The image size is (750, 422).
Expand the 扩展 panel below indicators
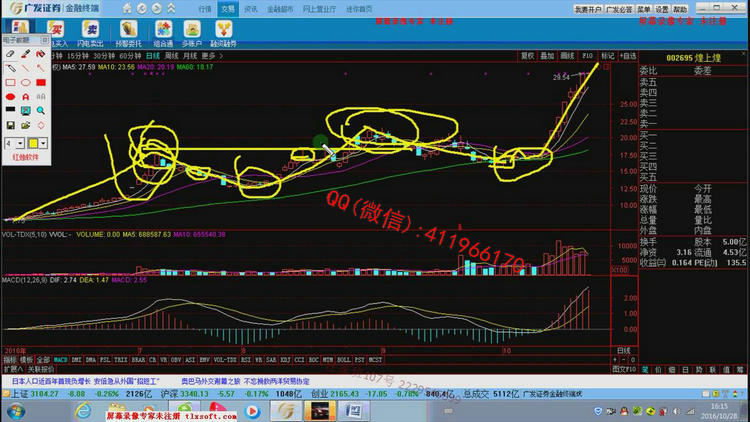(13, 369)
